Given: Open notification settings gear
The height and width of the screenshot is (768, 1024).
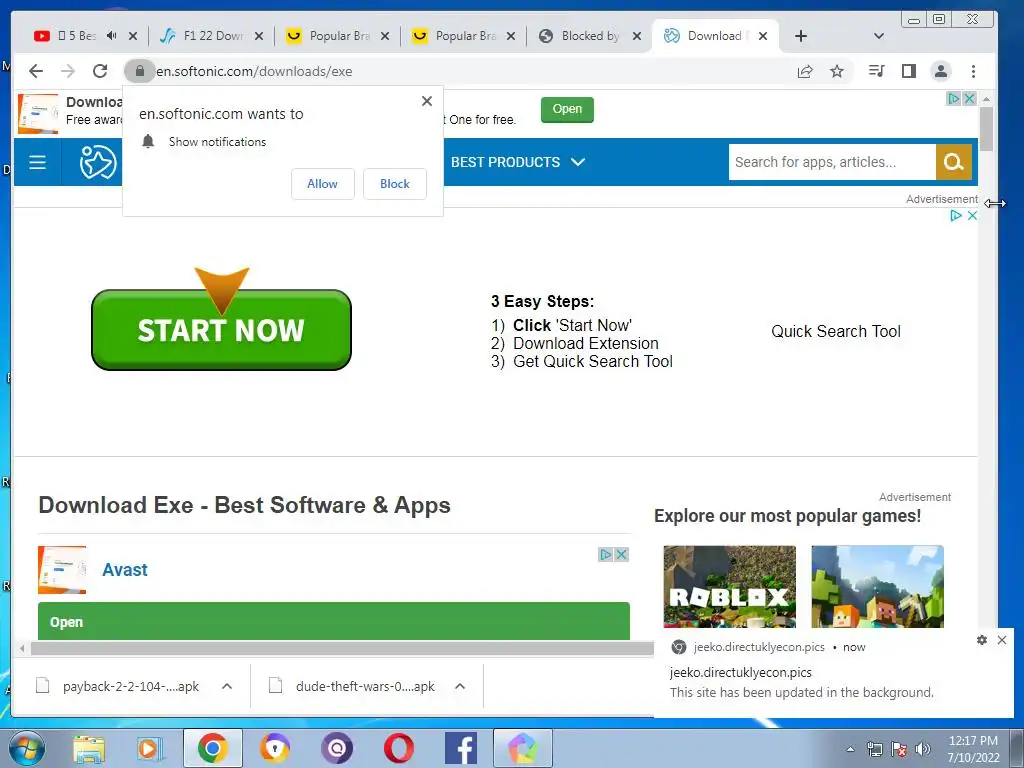Looking at the screenshot, I should pyautogui.click(x=982, y=640).
